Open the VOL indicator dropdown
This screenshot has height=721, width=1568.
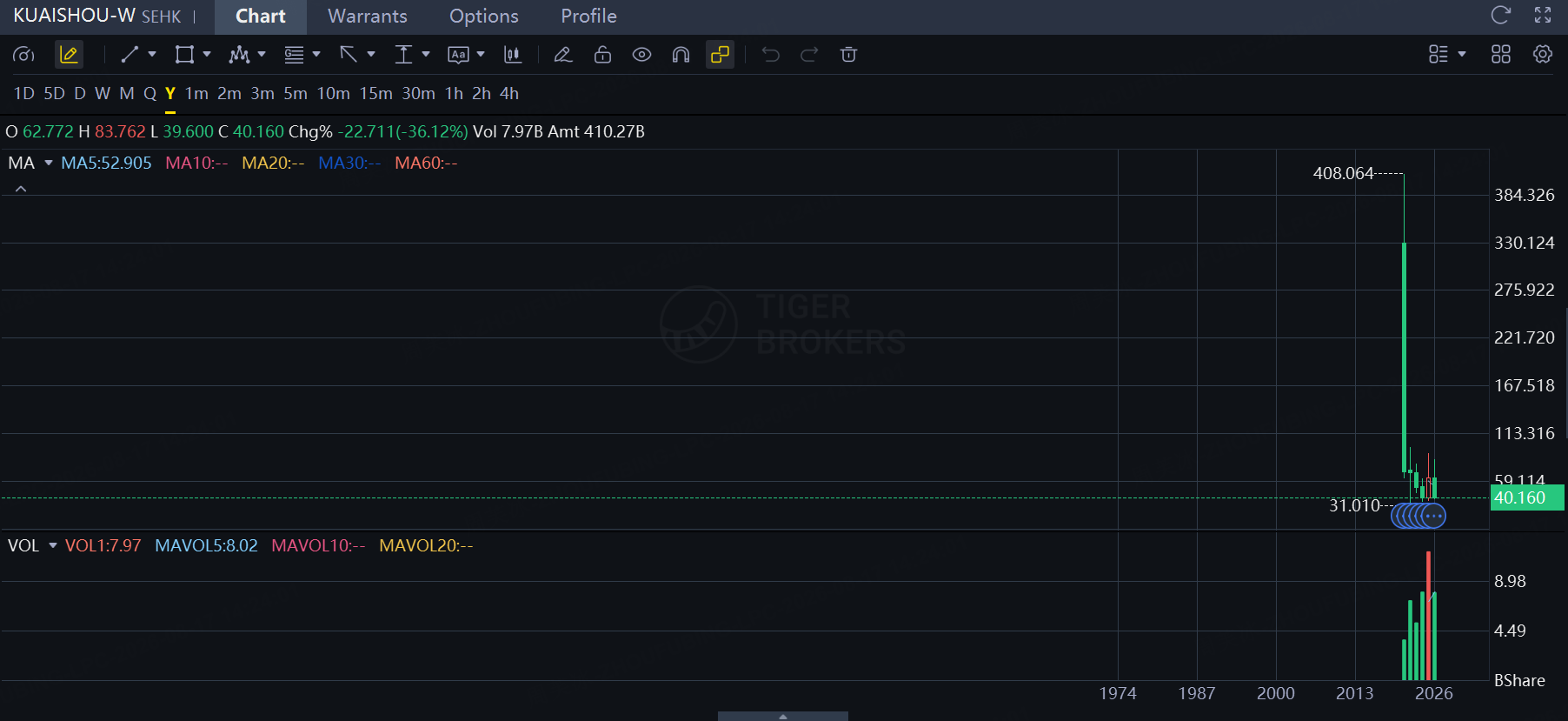click(x=53, y=545)
